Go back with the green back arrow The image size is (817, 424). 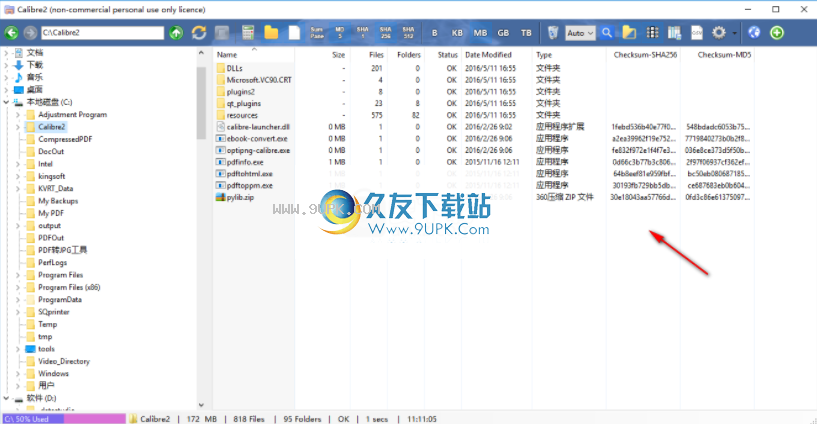pyautogui.click(x=11, y=33)
